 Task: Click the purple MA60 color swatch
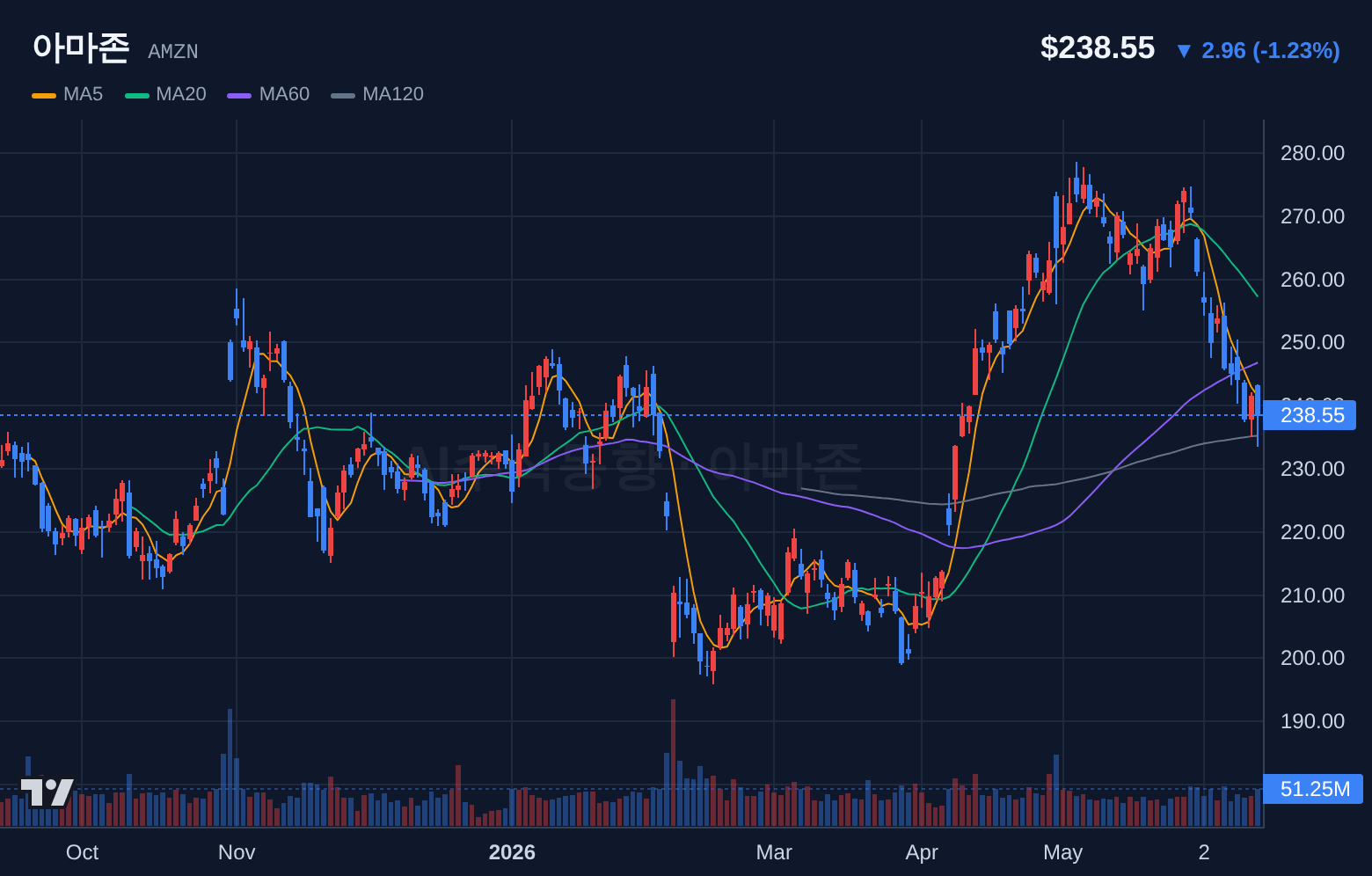[x=239, y=95]
